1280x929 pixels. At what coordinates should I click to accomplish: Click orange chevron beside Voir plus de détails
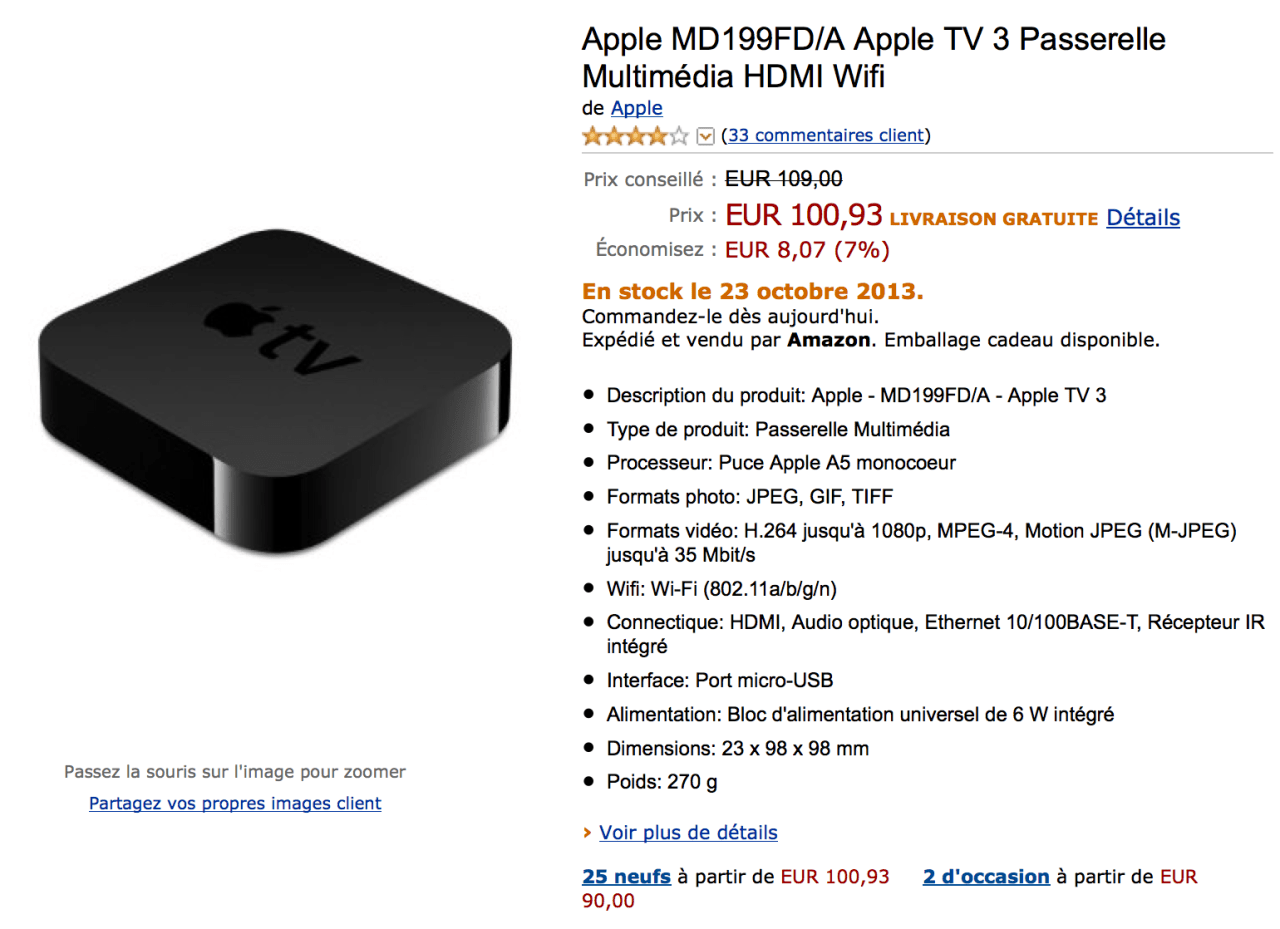[x=587, y=832]
